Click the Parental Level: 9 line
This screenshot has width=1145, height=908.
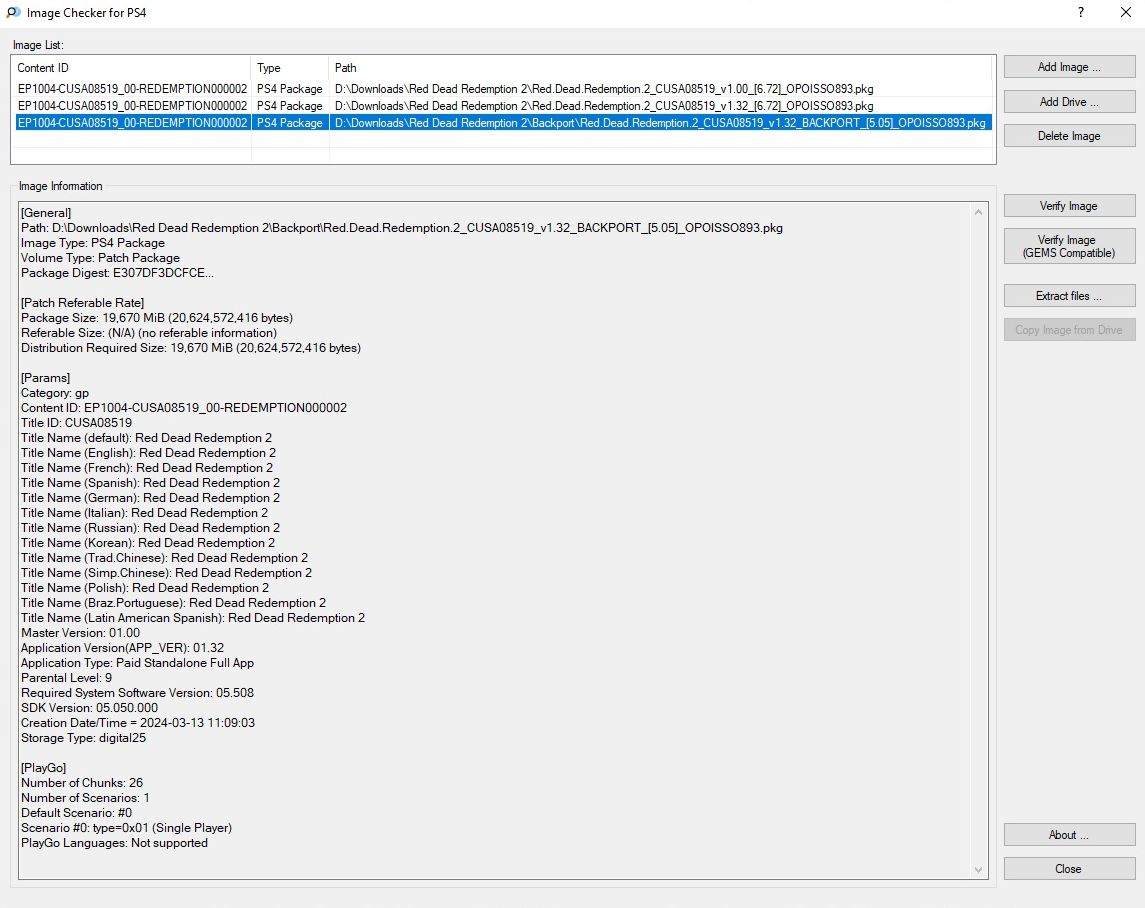pyautogui.click(x=66, y=678)
